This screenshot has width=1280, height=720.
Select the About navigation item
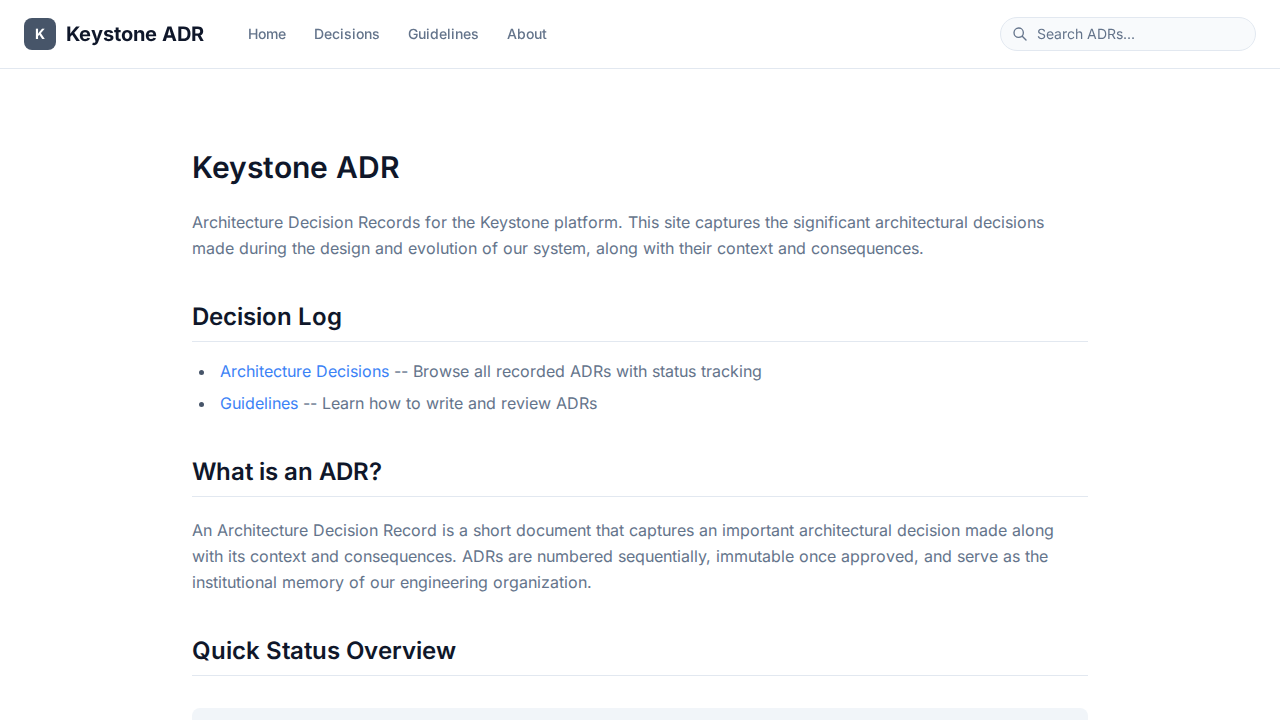click(526, 34)
